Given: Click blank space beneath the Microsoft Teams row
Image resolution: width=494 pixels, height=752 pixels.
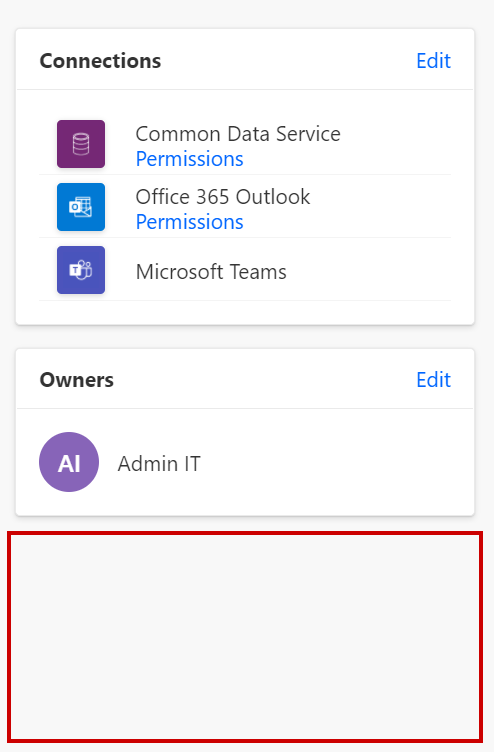Looking at the screenshot, I should point(245,312).
